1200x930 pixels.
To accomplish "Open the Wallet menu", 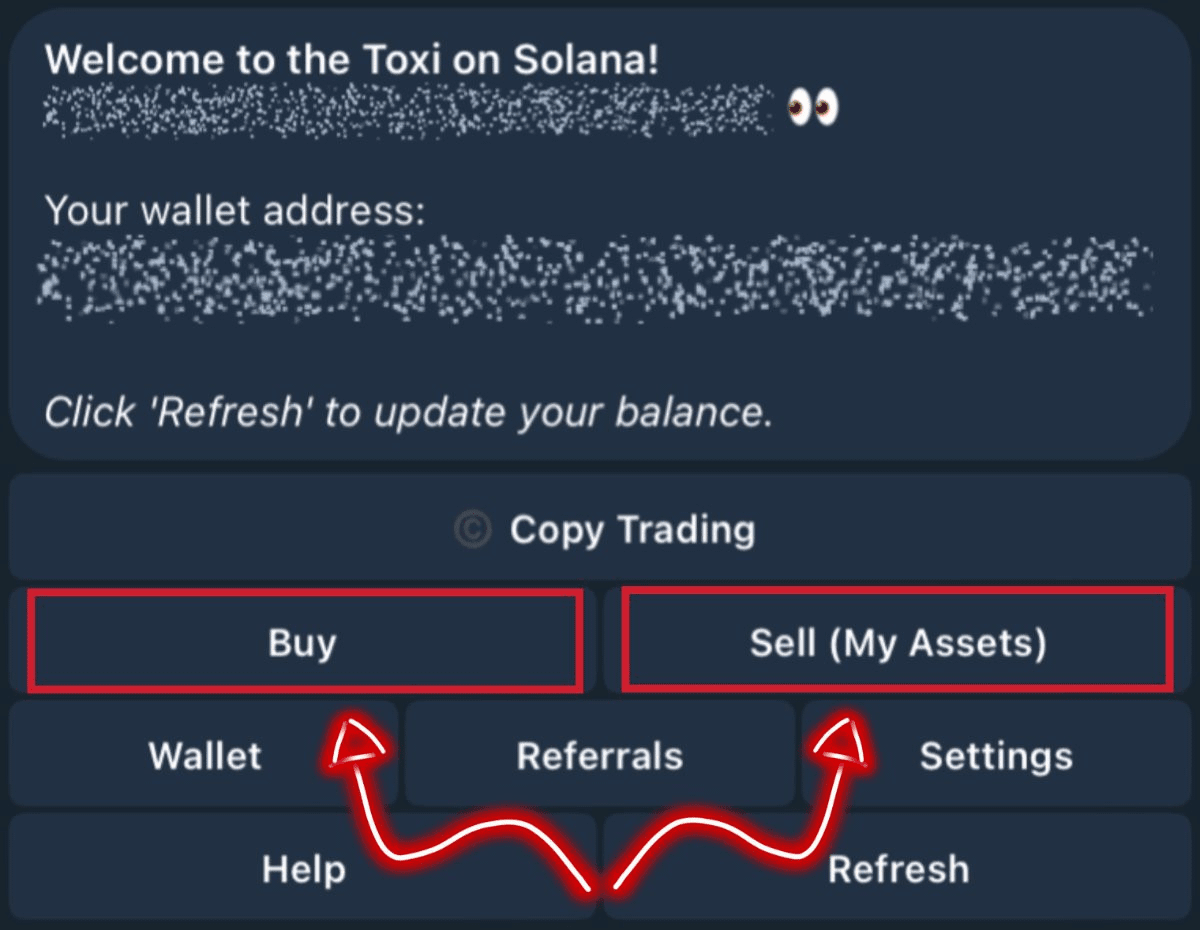I will pos(204,755).
